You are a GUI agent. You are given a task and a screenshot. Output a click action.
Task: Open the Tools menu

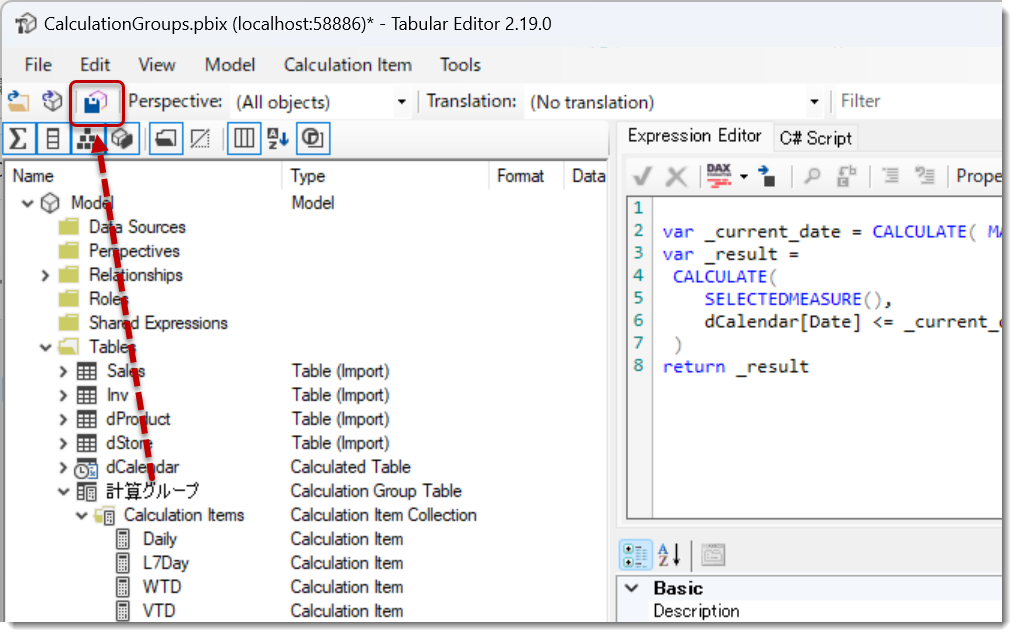click(460, 65)
